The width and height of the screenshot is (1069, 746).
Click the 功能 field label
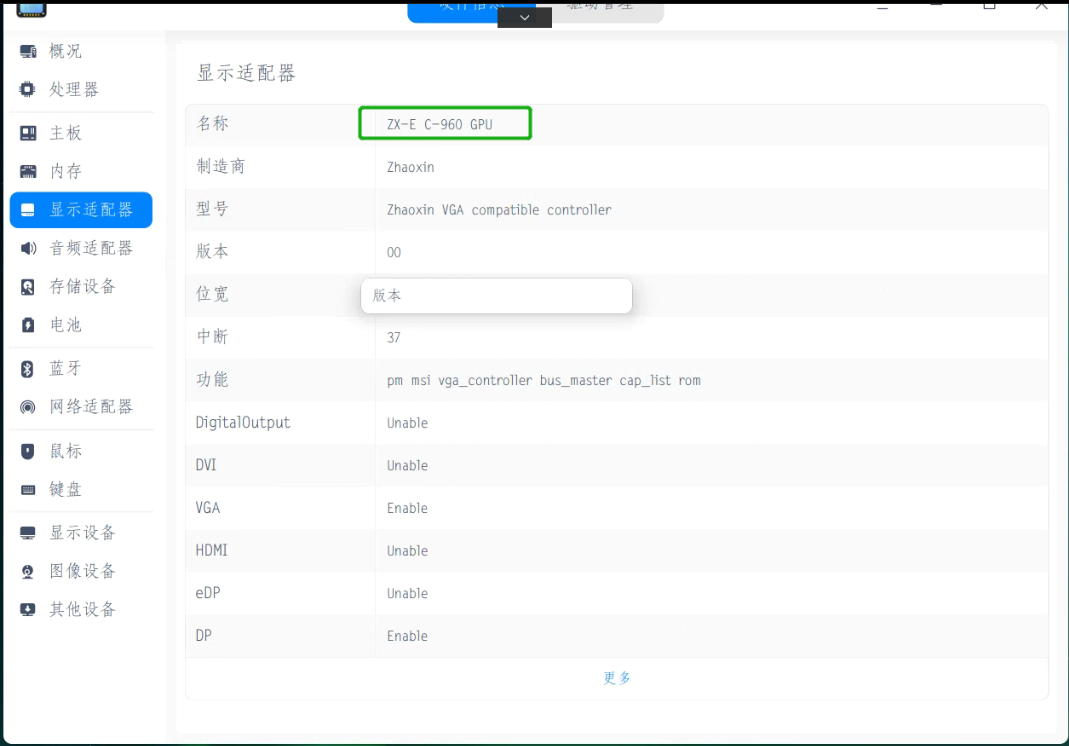tap(212, 379)
